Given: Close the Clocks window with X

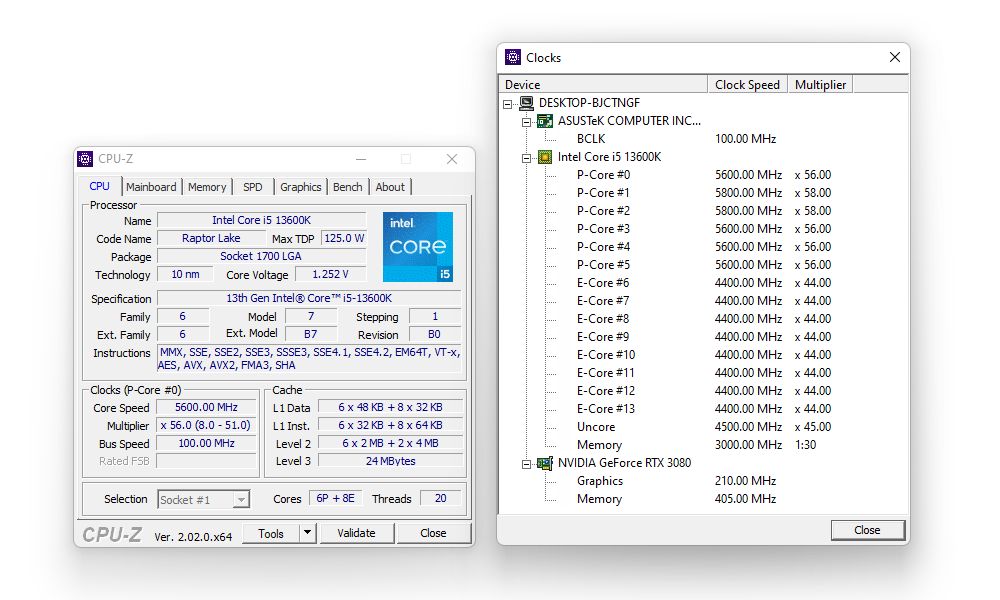Looking at the screenshot, I should click(x=895, y=57).
